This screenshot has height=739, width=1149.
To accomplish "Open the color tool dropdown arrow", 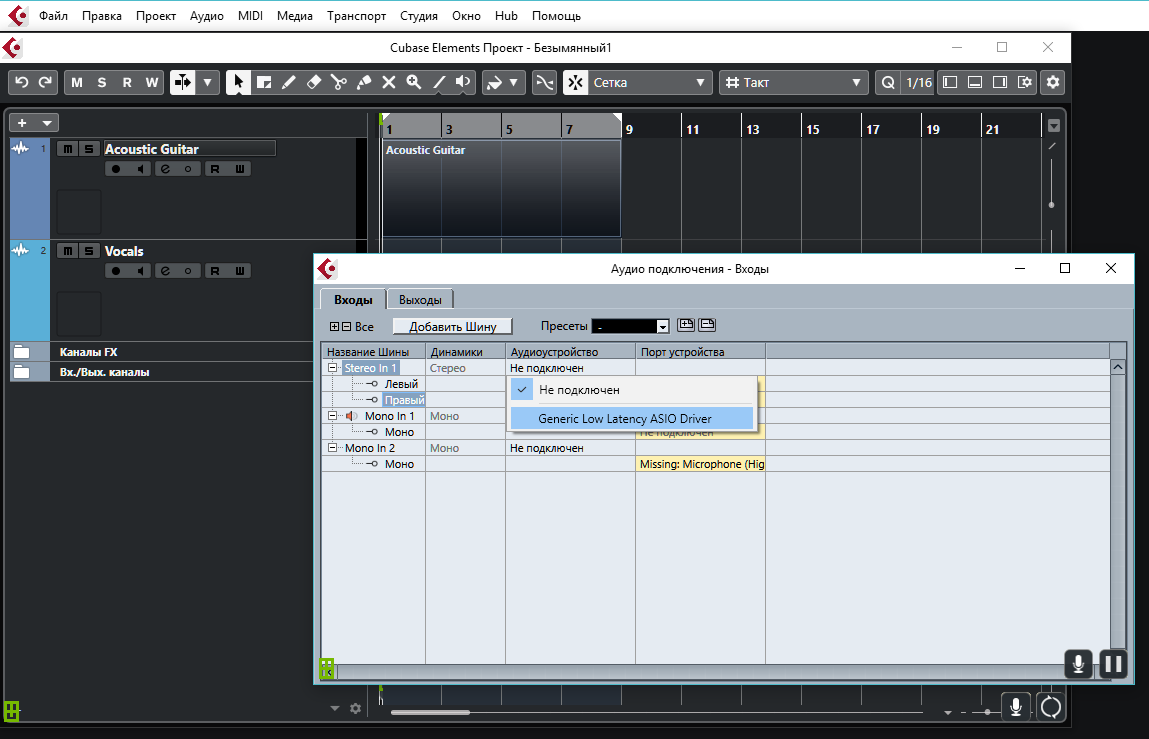I will point(513,82).
